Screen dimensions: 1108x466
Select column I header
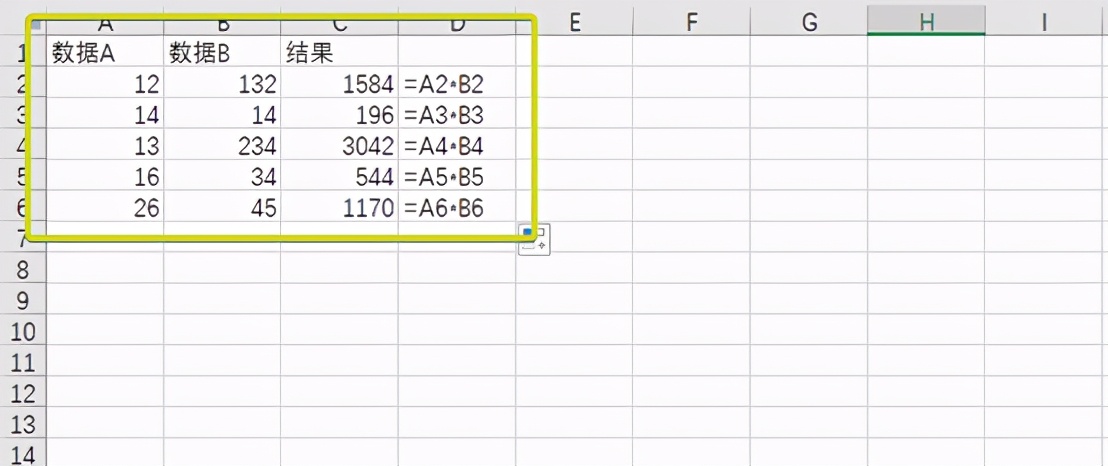(x=1044, y=23)
